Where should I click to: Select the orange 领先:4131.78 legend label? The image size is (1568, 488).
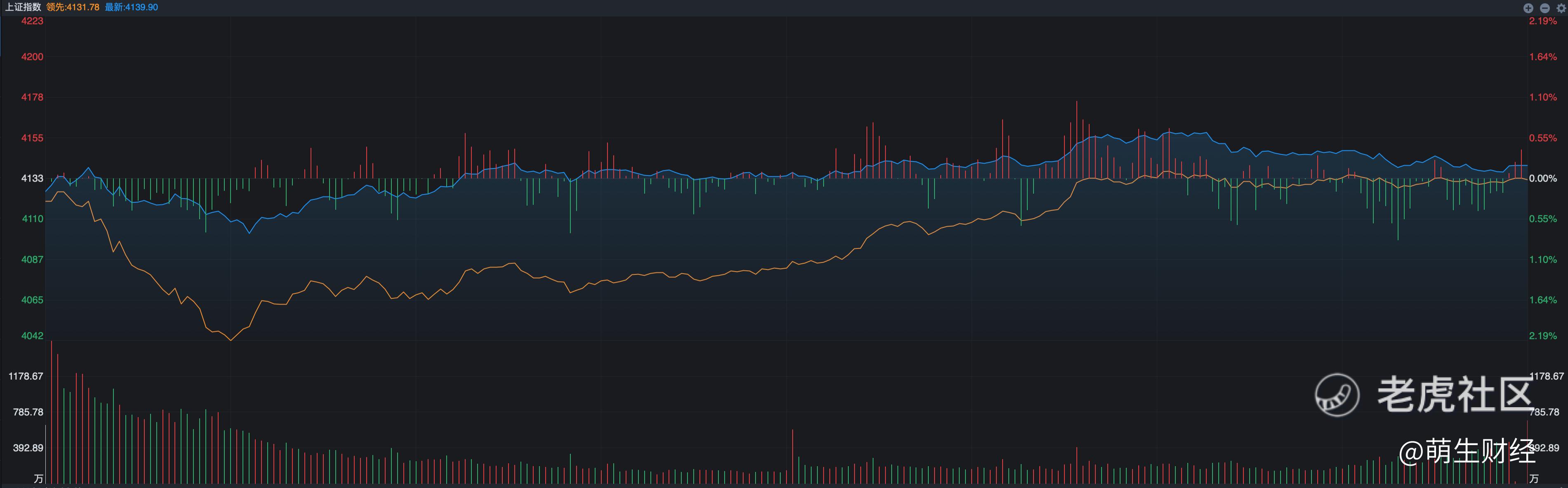click(x=73, y=7)
